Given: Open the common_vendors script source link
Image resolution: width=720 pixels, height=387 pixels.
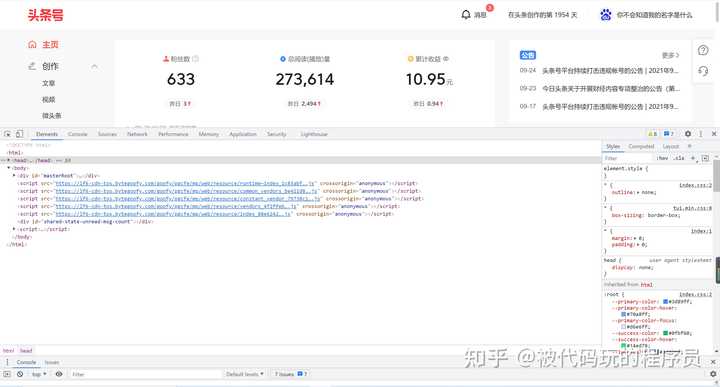Looking at the screenshot, I should click(186, 191).
